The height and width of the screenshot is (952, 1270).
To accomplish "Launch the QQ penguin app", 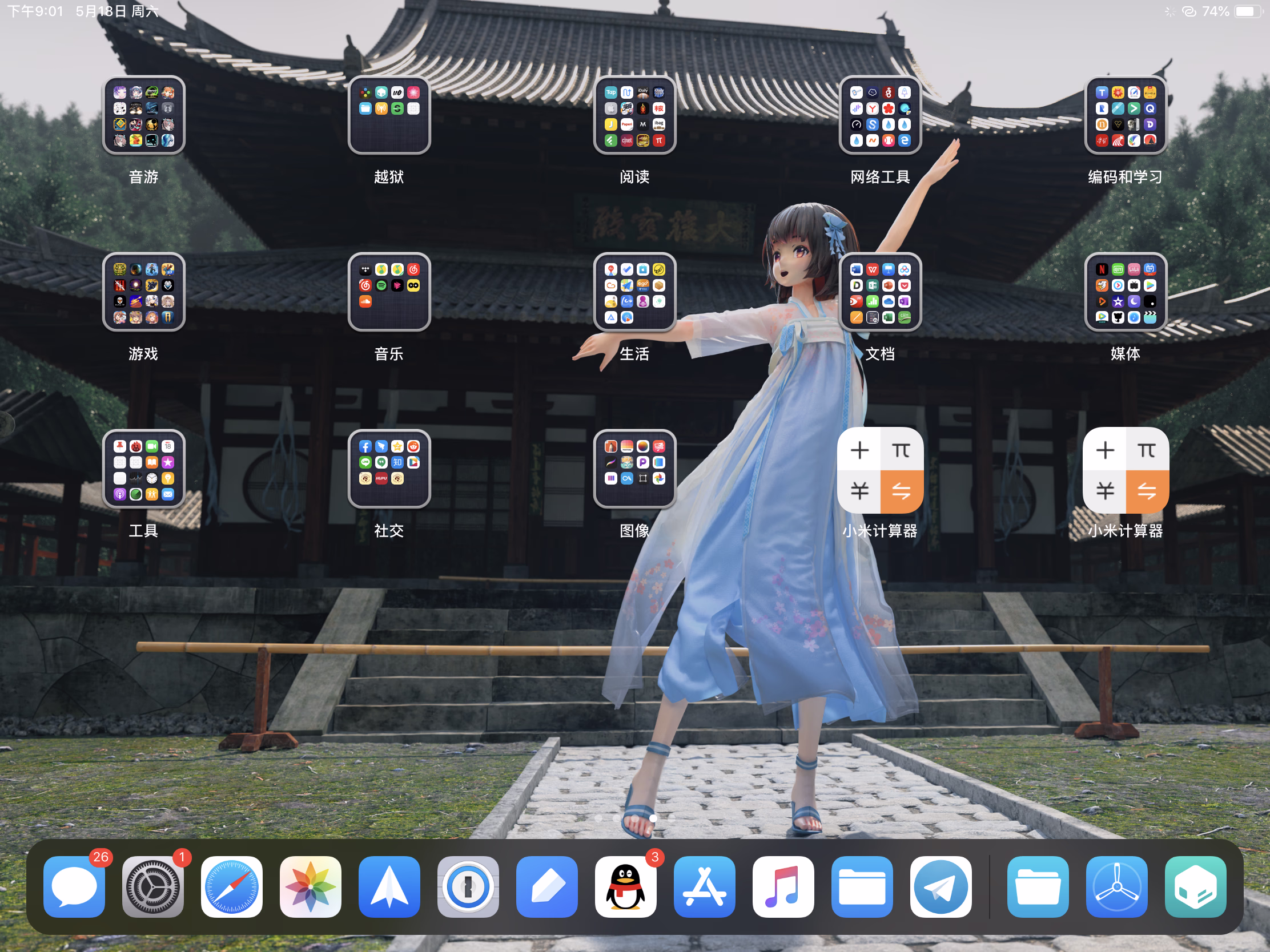I will [625, 886].
